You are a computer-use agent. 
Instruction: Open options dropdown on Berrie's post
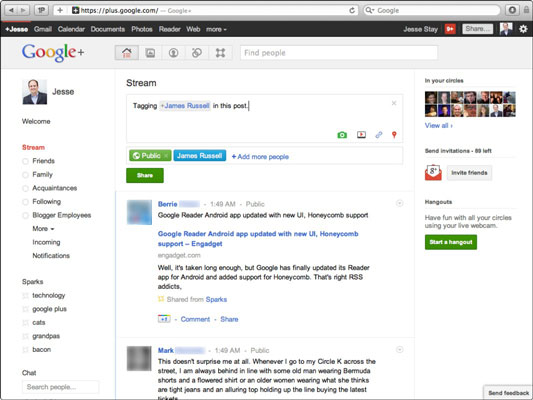(x=399, y=203)
